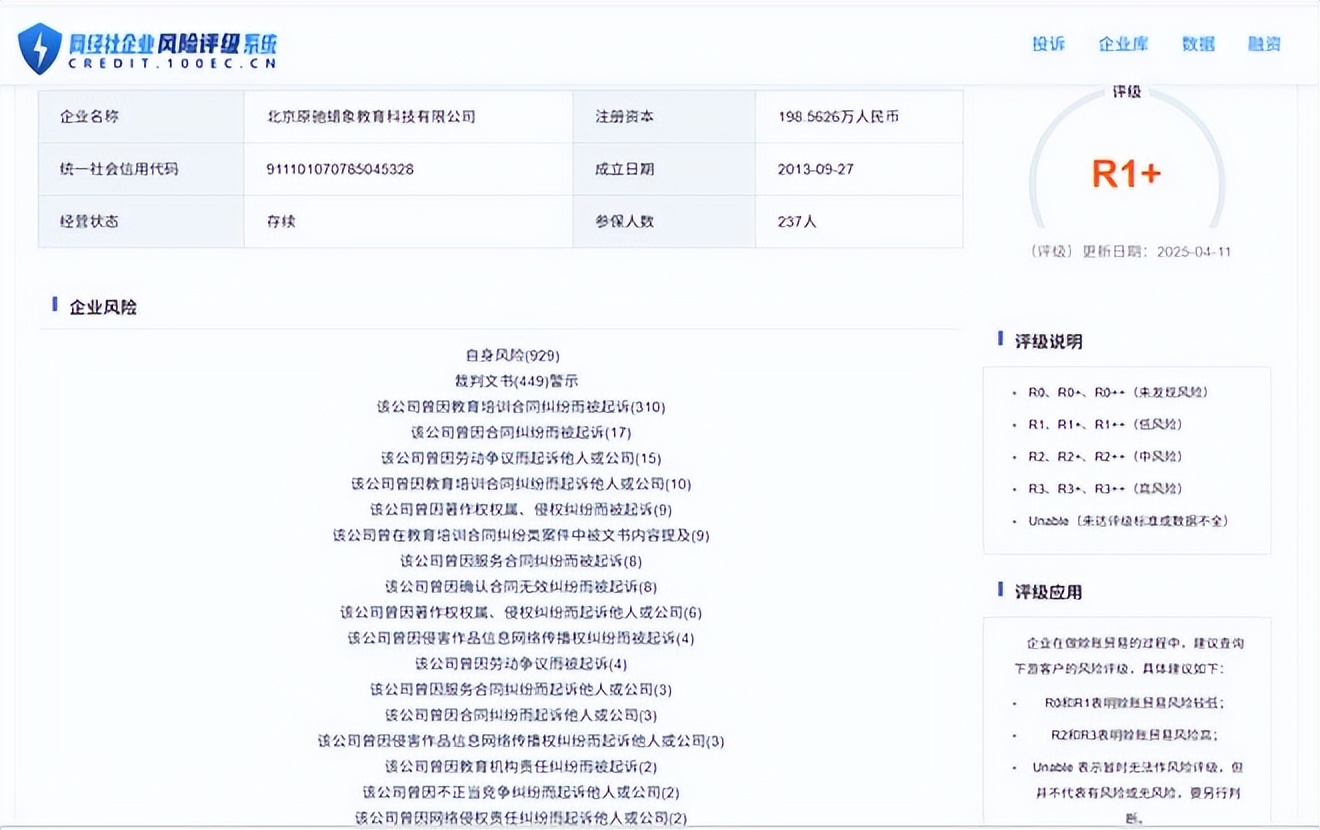The width and height of the screenshot is (1320, 830).
Task: Click the 劳动争议而被起诉(4) row
Action: click(x=521, y=664)
